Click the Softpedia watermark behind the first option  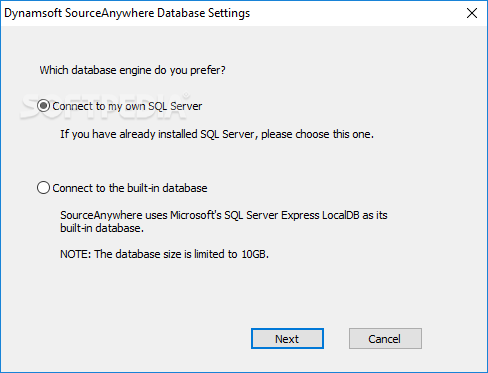(105, 106)
